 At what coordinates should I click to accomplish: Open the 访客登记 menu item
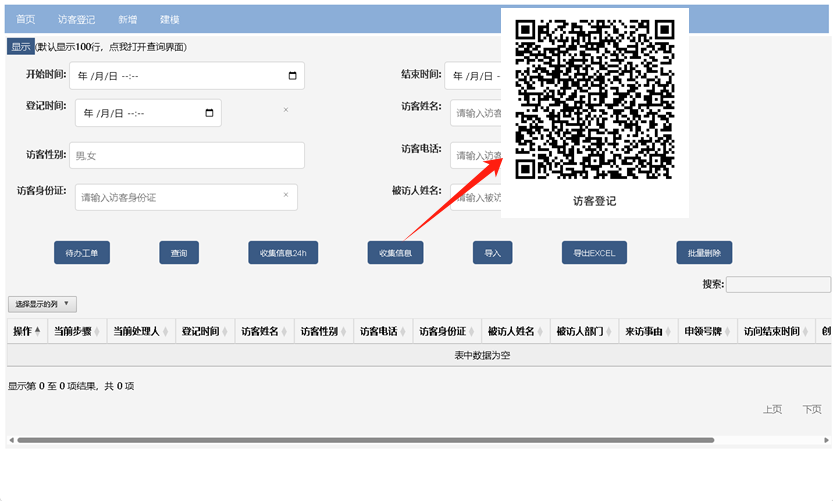pos(76,20)
